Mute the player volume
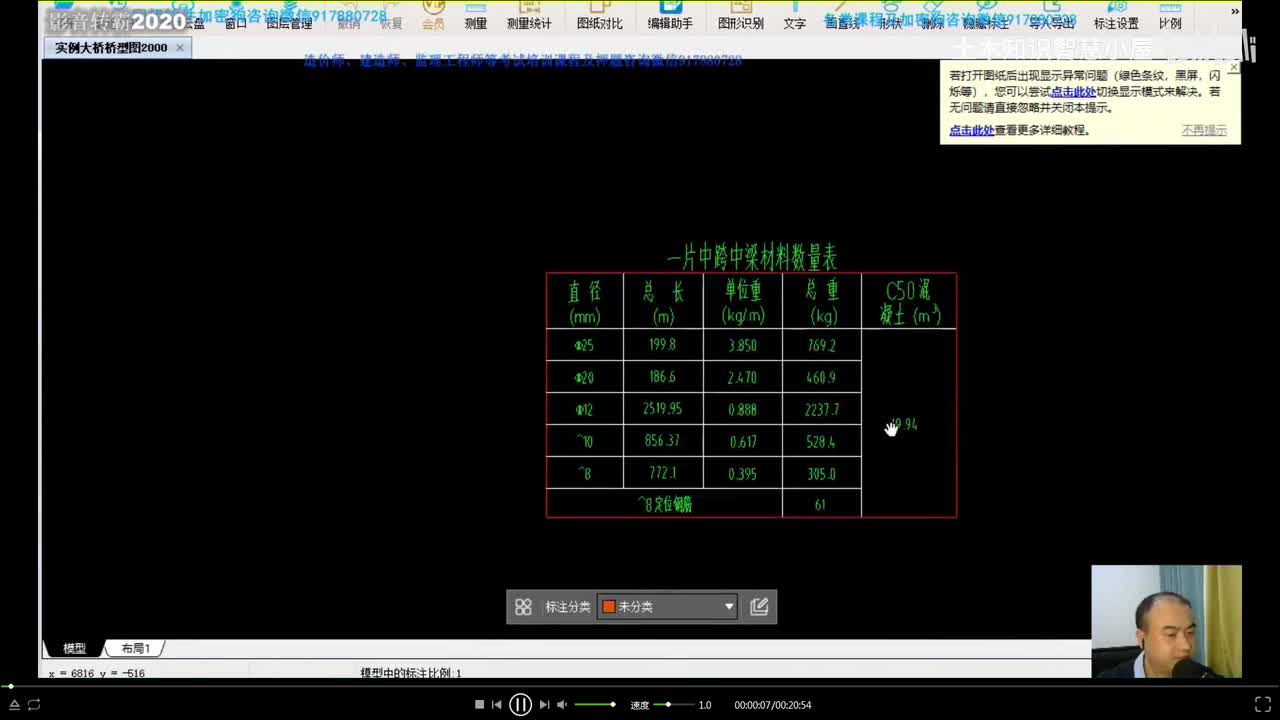This screenshot has height=720, width=1280. [562, 705]
